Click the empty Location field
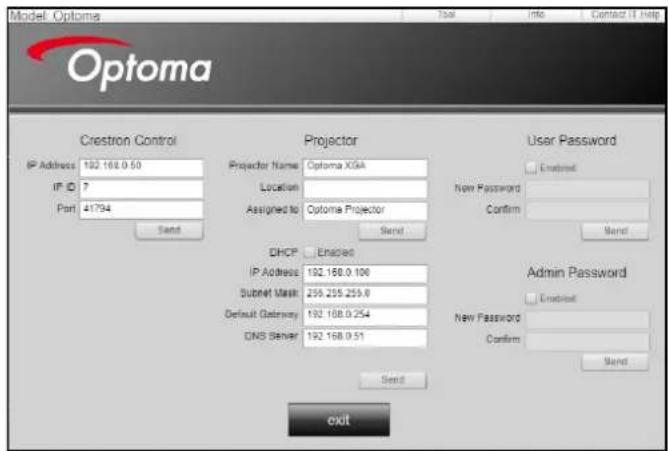This screenshot has height=451, width=668. 365,189
